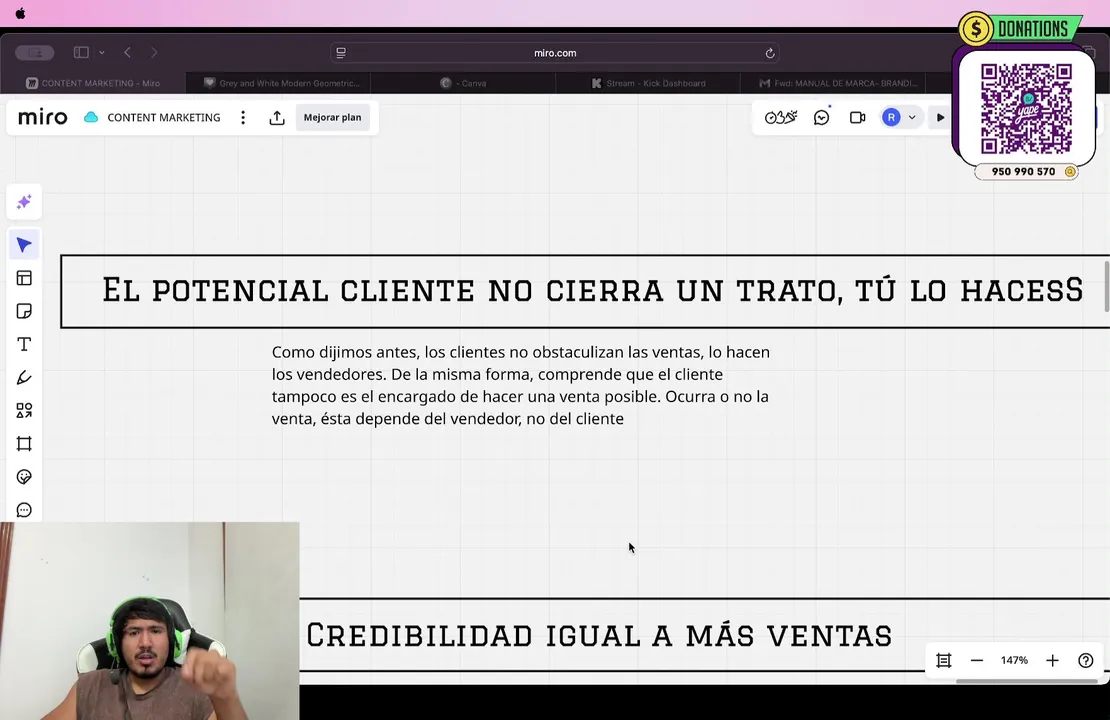This screenshot has width=1110, height=720.
Task: Reload the page with refresh icon
Action: click(x=769, y=53)
